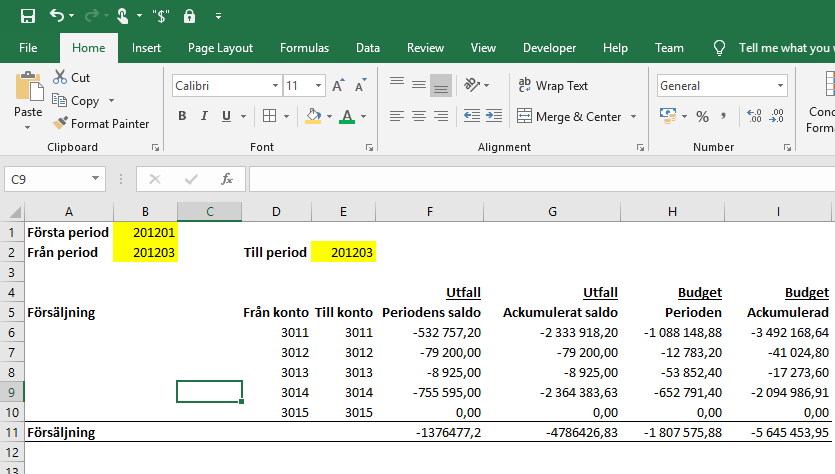The image size is (835, 474).
Task: Toggle Bottom Align vertical alignment
Action: pyautogui.click(x=441, y=86)
